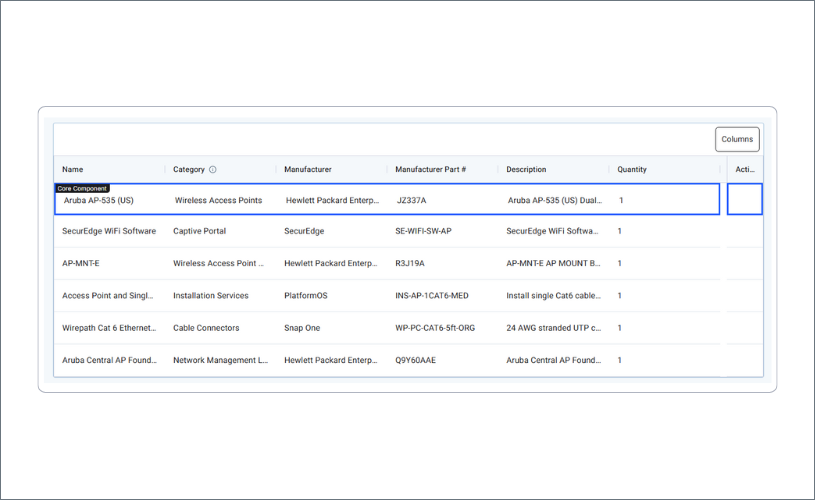Select Access Point and Singl... row name
This screenshot has height=500, width=815.
click(108, 295)
